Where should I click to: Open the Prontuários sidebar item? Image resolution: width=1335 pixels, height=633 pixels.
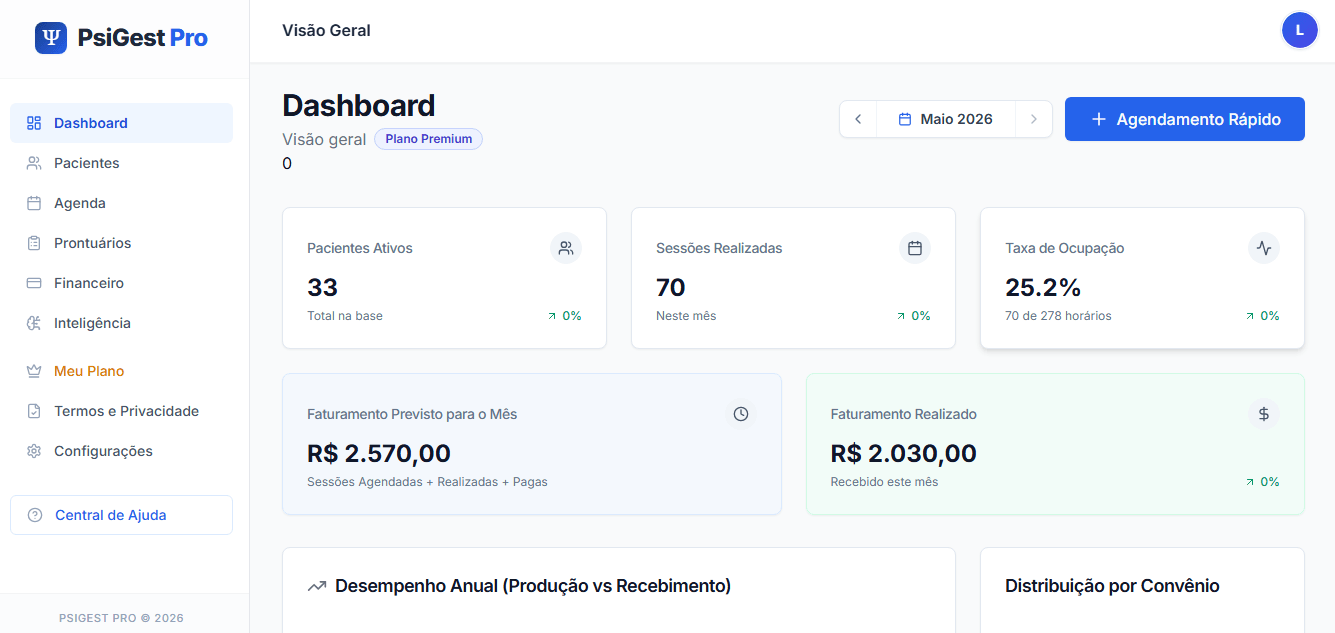[121, 243]
